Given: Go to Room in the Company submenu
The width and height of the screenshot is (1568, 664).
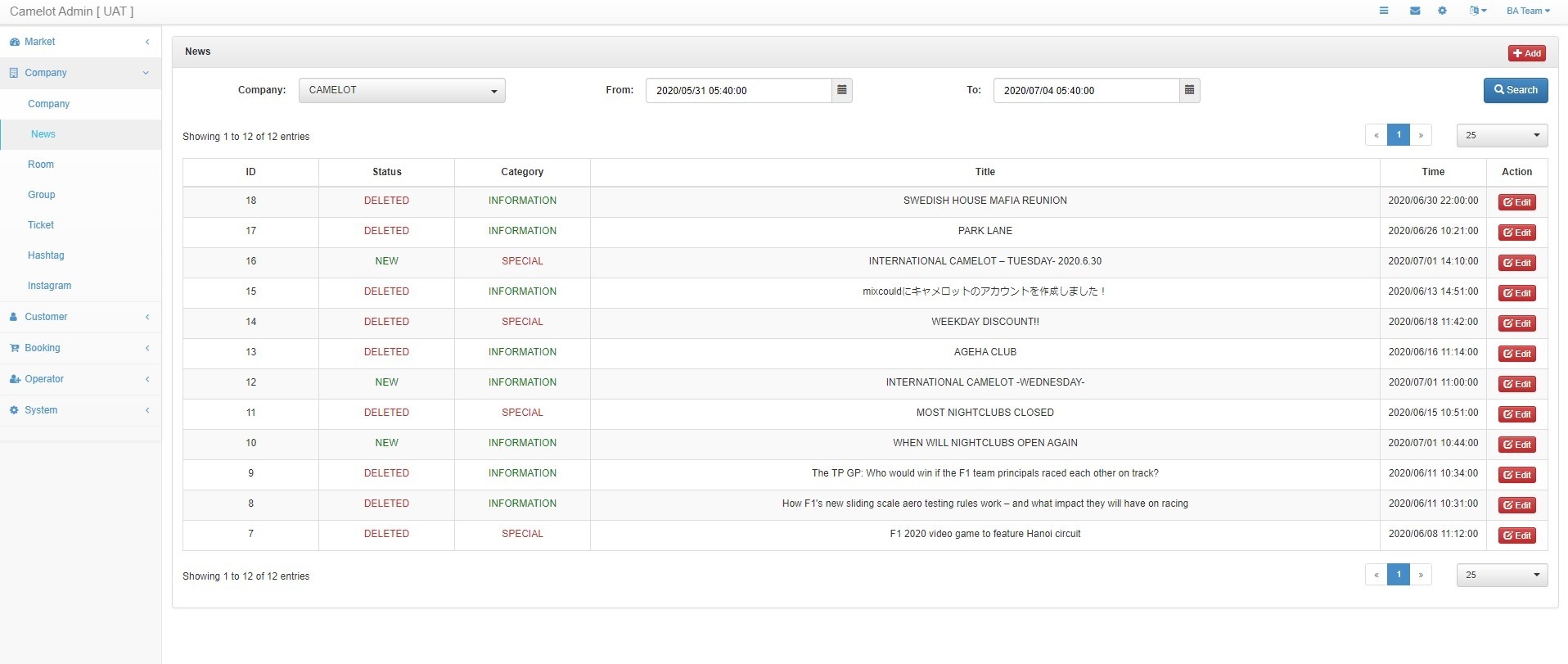Looking at the screenshot, I should click(41, 165).
